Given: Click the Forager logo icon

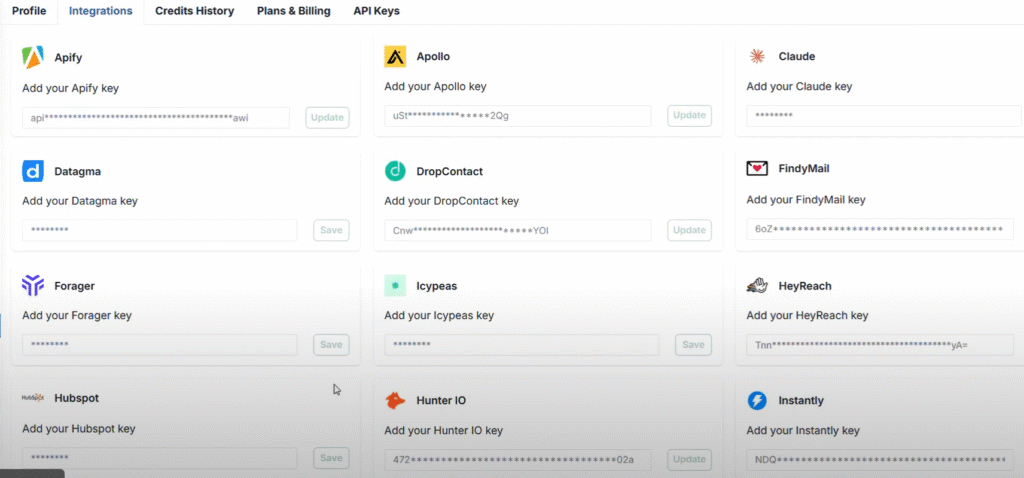Looking at the screenshot, I should pos(33,286).
